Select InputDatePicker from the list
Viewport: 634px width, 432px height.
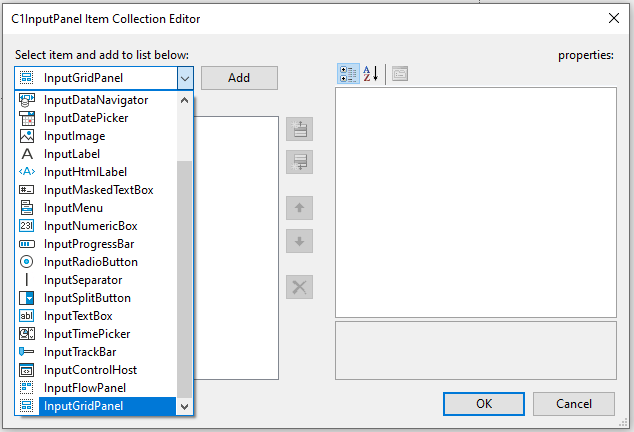point(86,118)
